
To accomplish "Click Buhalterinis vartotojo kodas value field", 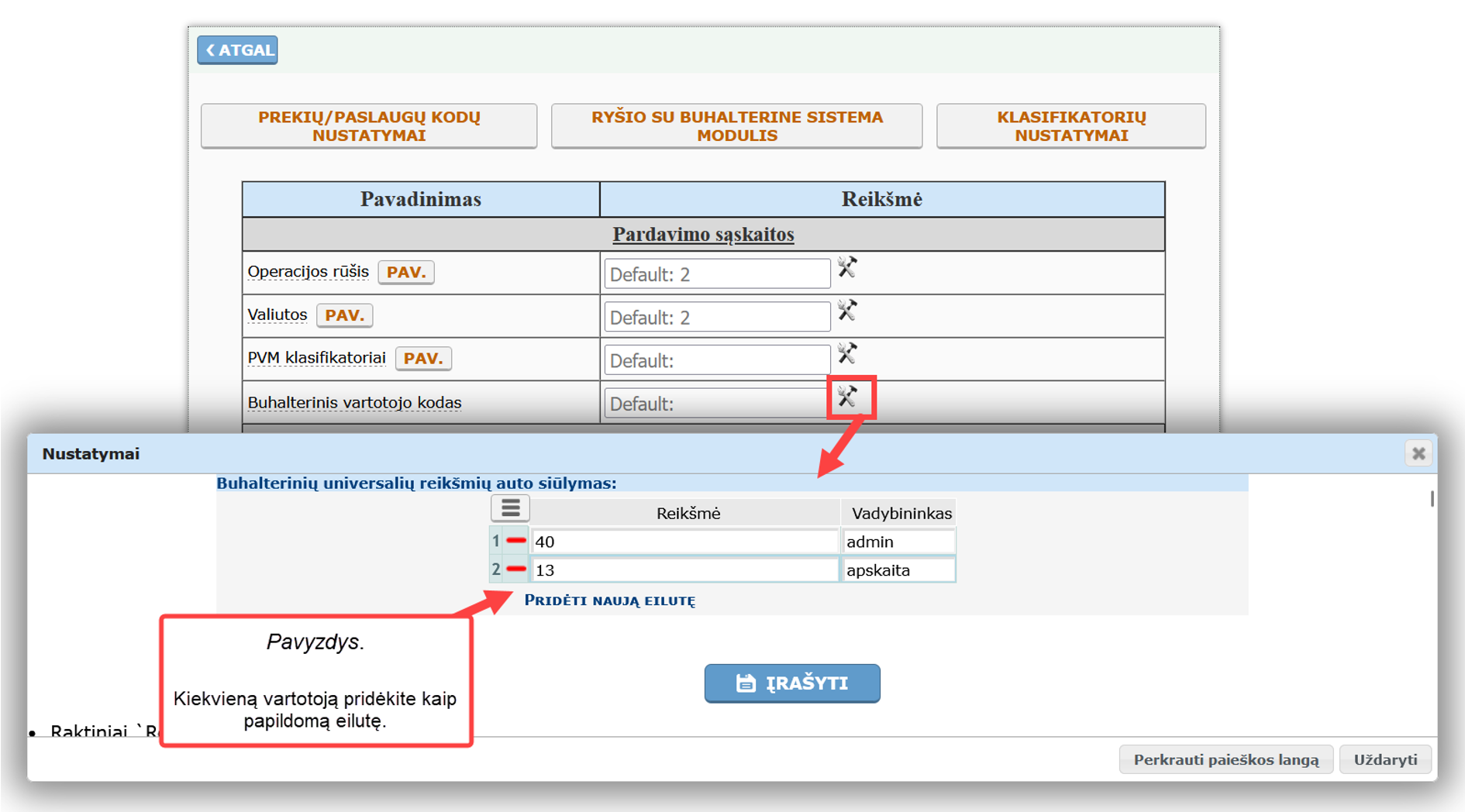I will 717,404.
